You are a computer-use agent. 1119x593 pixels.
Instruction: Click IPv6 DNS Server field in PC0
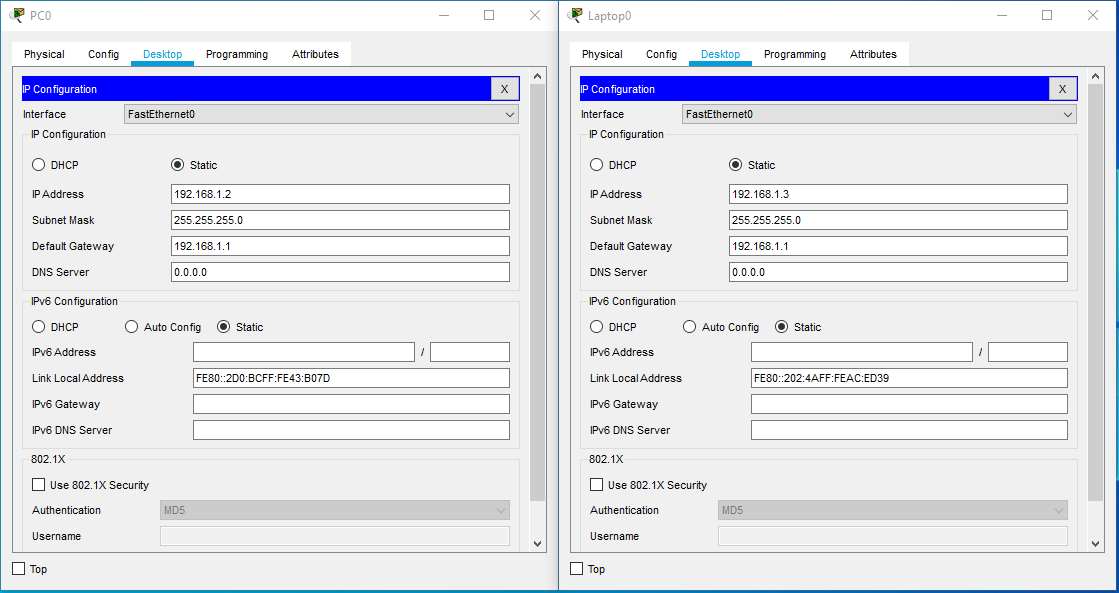[x=351, y=430]
